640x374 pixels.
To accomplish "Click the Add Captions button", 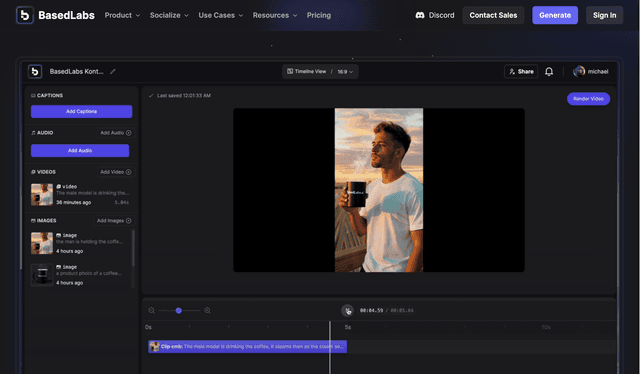I will coord(81,111).
